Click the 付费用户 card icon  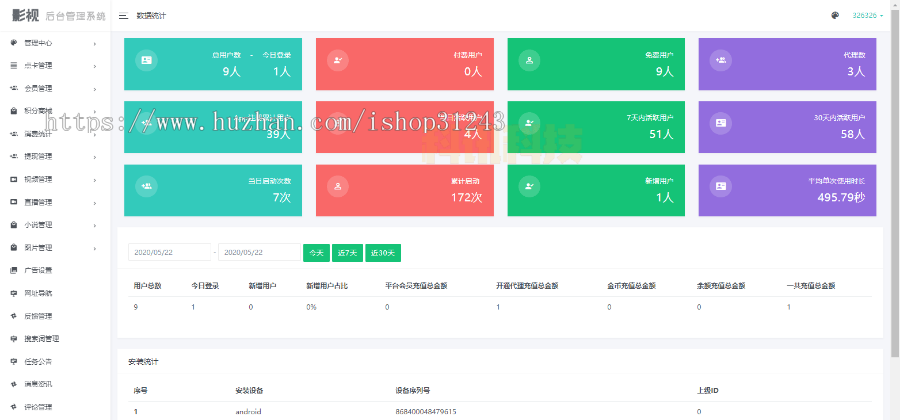point(338,60)
